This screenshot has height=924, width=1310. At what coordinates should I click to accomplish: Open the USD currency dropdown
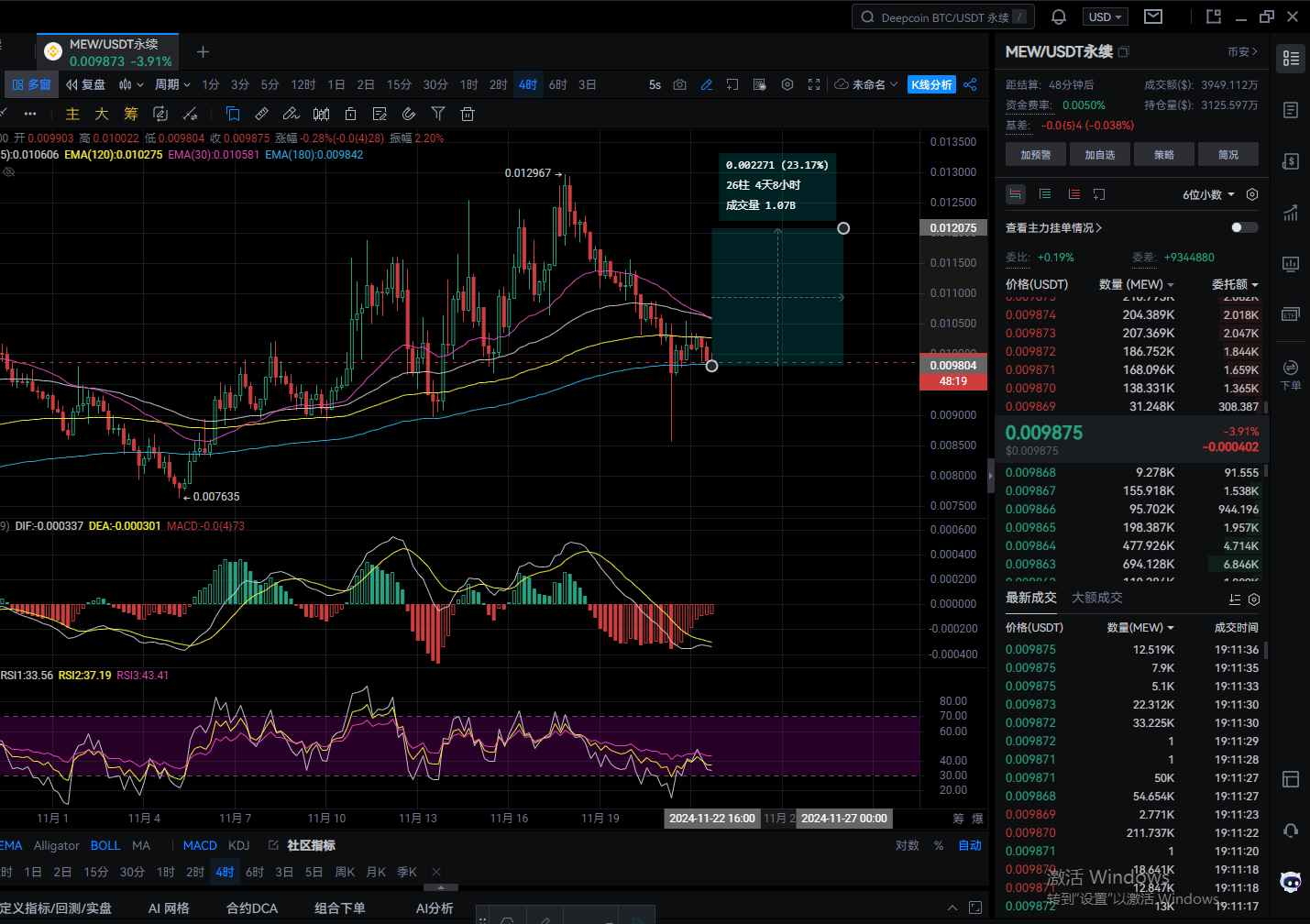coord(1106,16)
